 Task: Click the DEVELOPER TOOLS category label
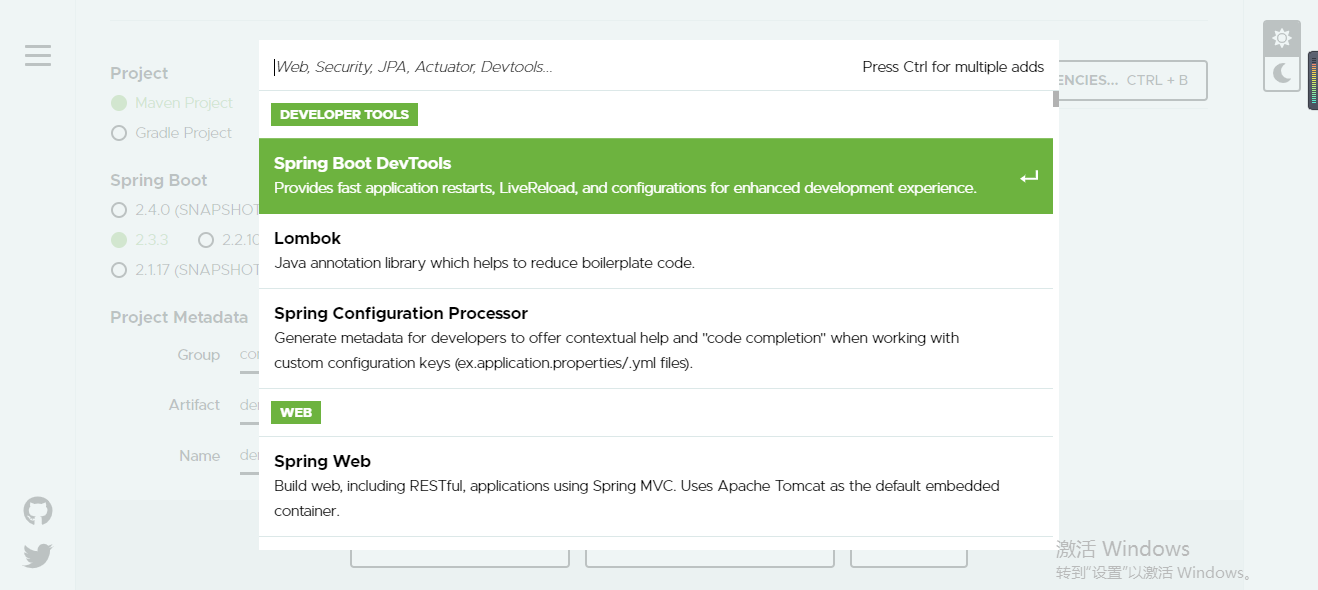tap(344, 115)
